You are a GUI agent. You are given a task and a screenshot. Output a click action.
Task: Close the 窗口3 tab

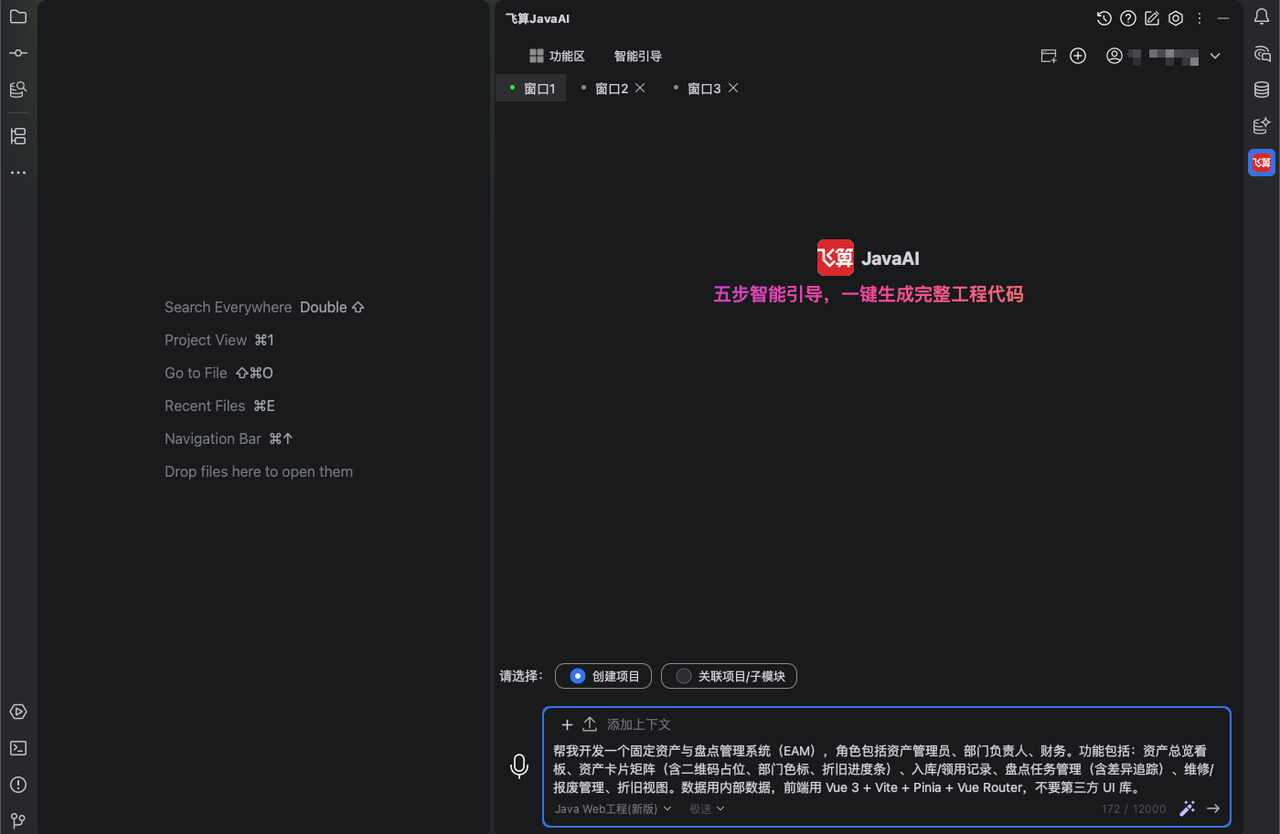(x=733, y=88)
